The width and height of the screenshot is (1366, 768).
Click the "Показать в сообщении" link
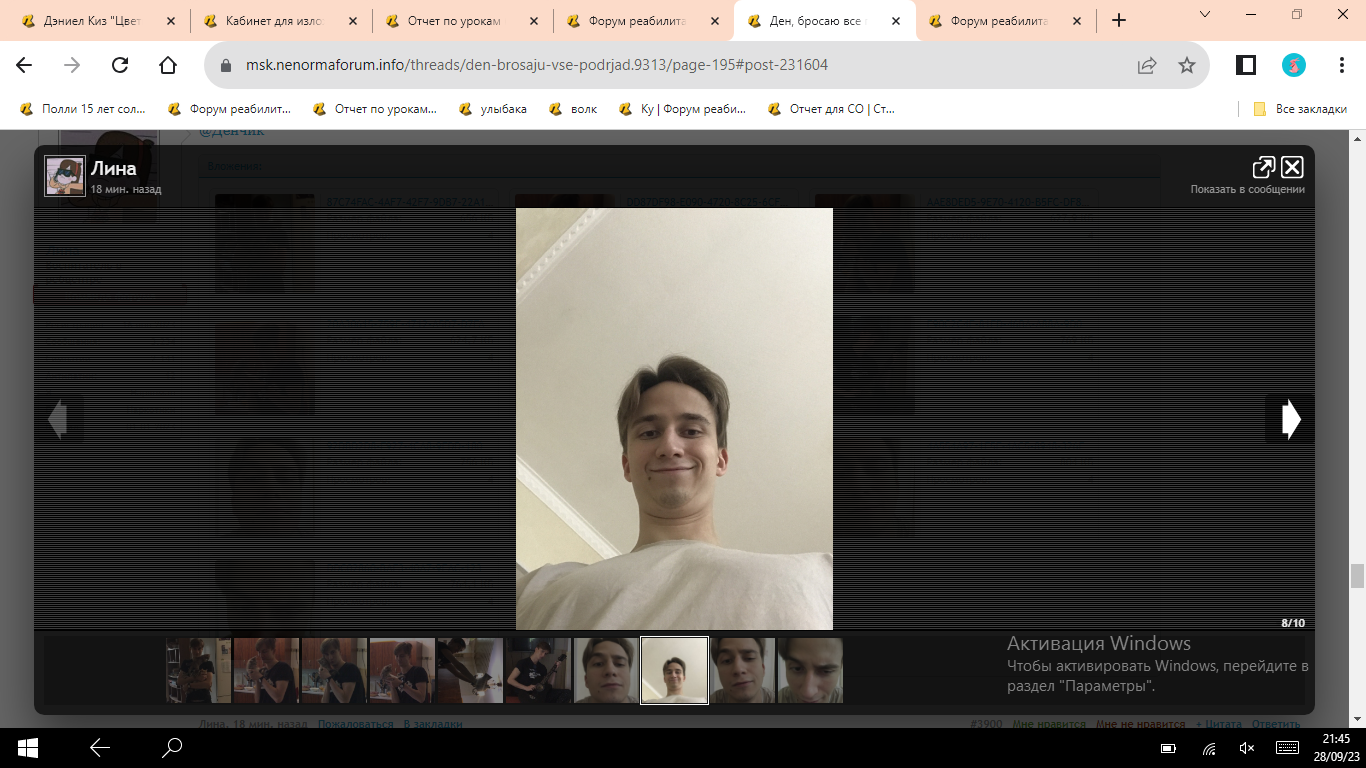[1247, 189]
